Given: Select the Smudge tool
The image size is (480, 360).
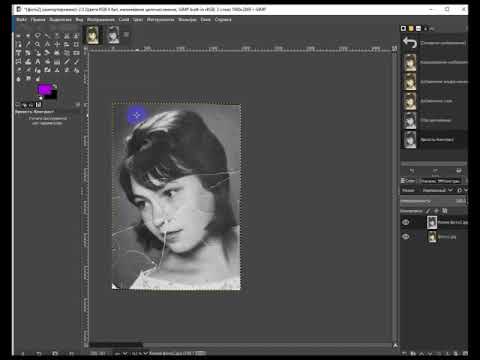Looking at the screenshot, I should point(28,79).
